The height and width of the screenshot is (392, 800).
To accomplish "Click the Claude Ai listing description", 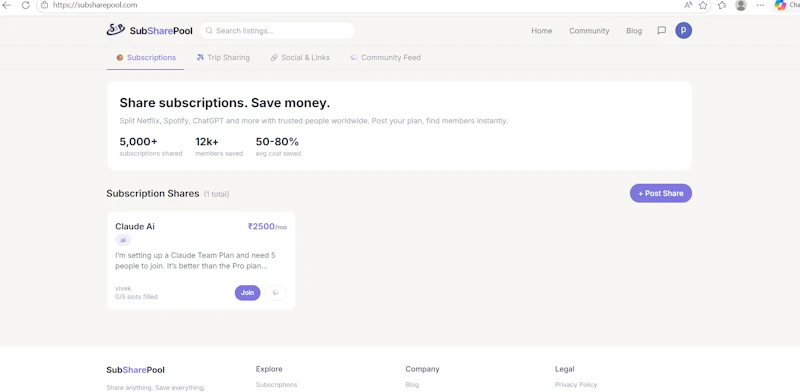I will [195, 260].
